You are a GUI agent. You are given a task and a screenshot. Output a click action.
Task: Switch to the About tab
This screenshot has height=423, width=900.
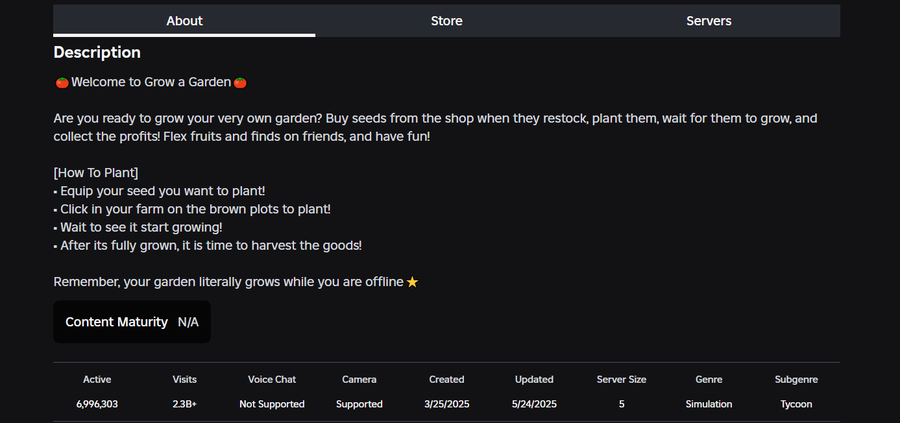click(x=184, y=21)
